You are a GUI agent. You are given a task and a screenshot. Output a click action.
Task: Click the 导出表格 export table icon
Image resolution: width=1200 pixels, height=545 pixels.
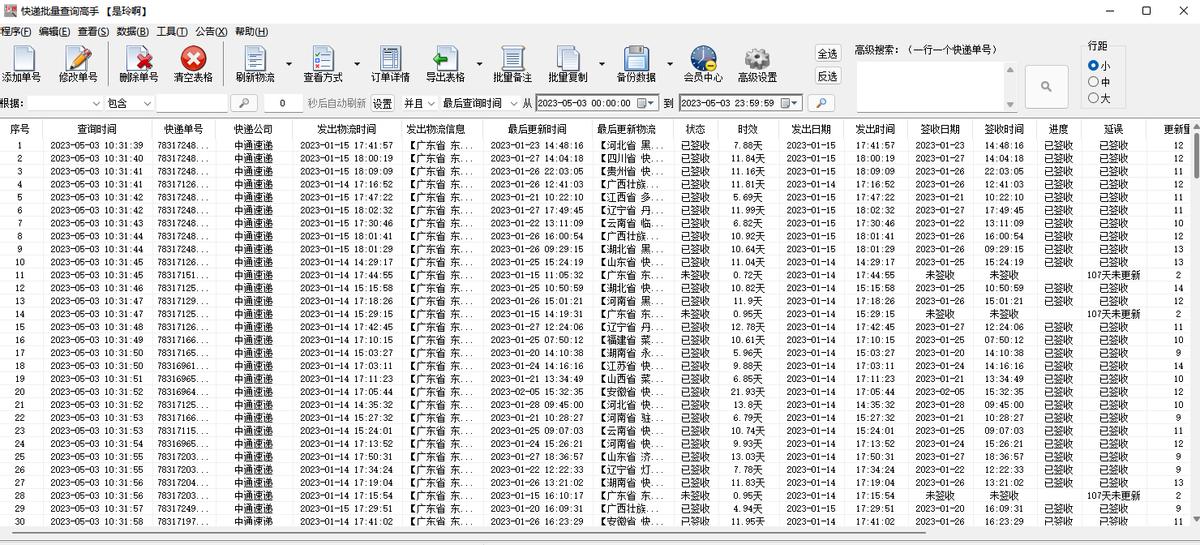[445, 58]
